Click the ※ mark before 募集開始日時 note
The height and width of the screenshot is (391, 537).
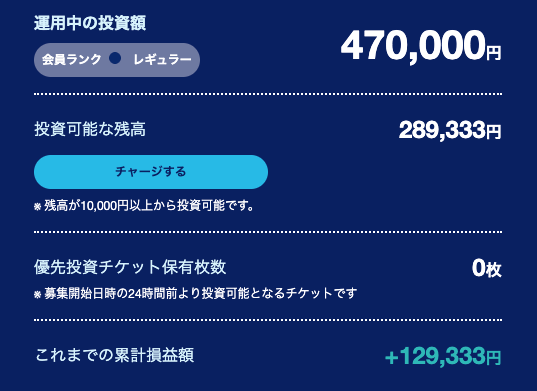click(38, 295)
